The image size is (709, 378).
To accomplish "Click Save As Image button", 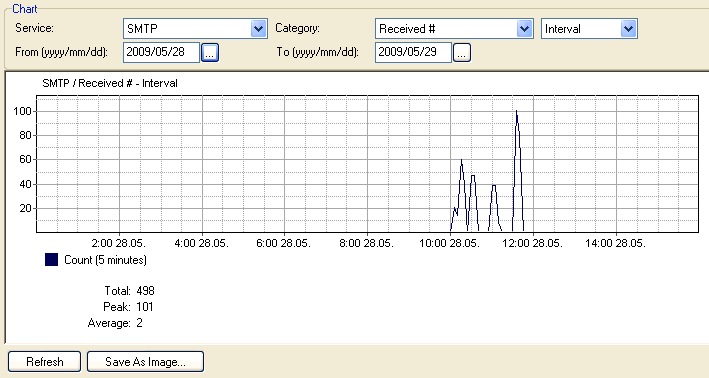I will point(145,362).
